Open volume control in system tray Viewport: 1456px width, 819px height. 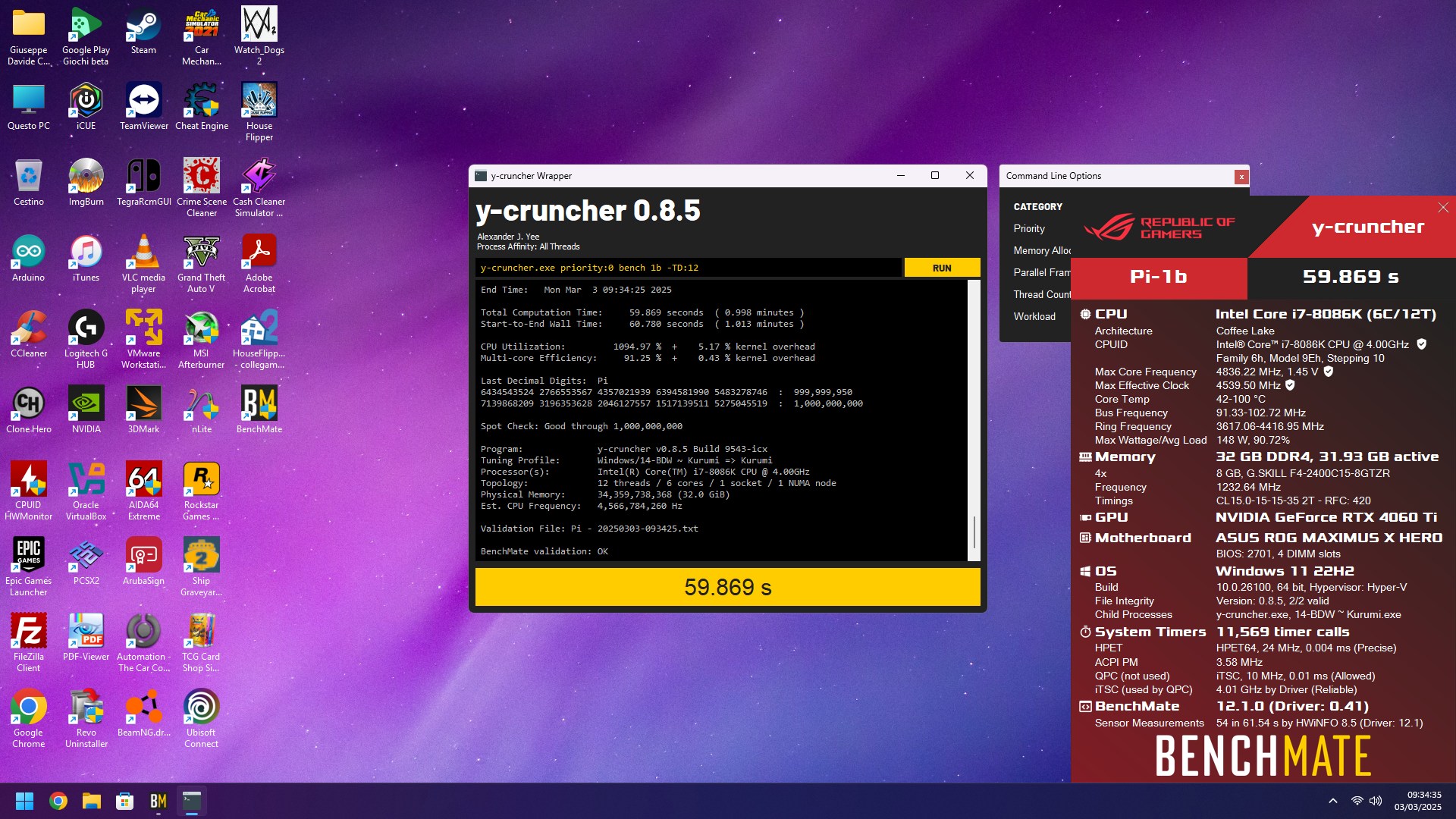pyautogui.click(x=1376, y=801)
